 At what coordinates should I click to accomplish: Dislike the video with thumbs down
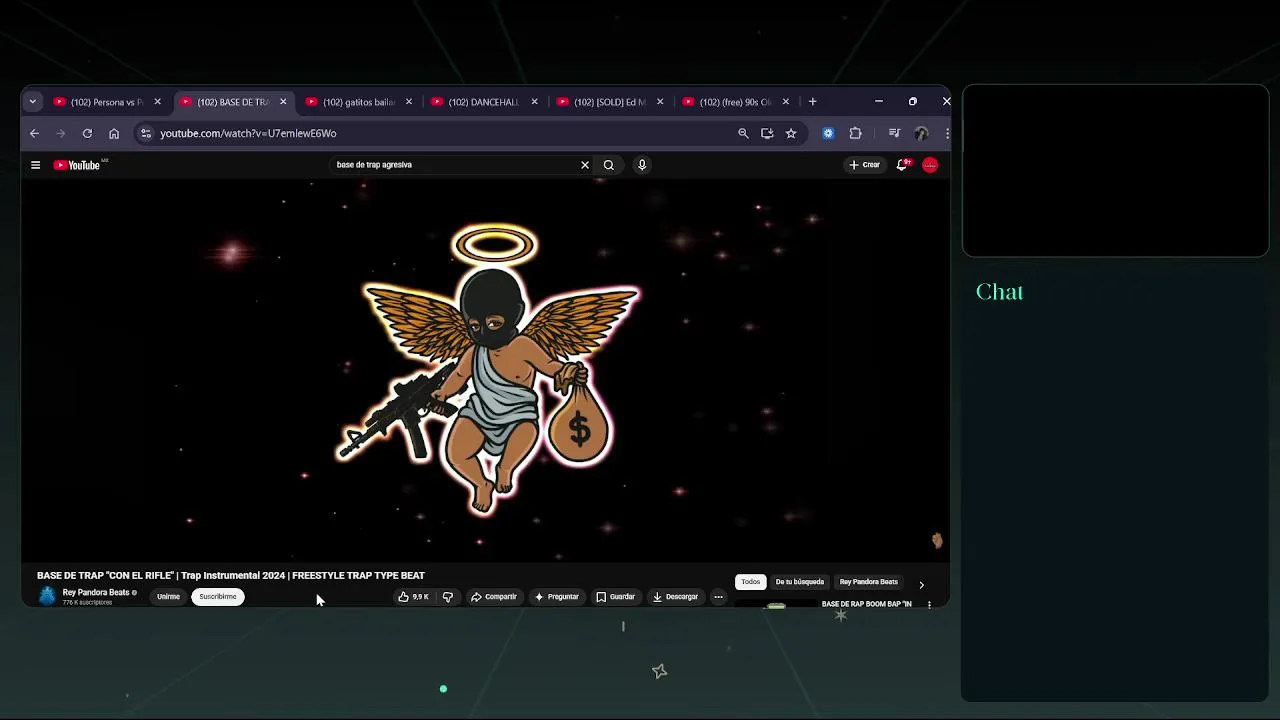(448, 597)
